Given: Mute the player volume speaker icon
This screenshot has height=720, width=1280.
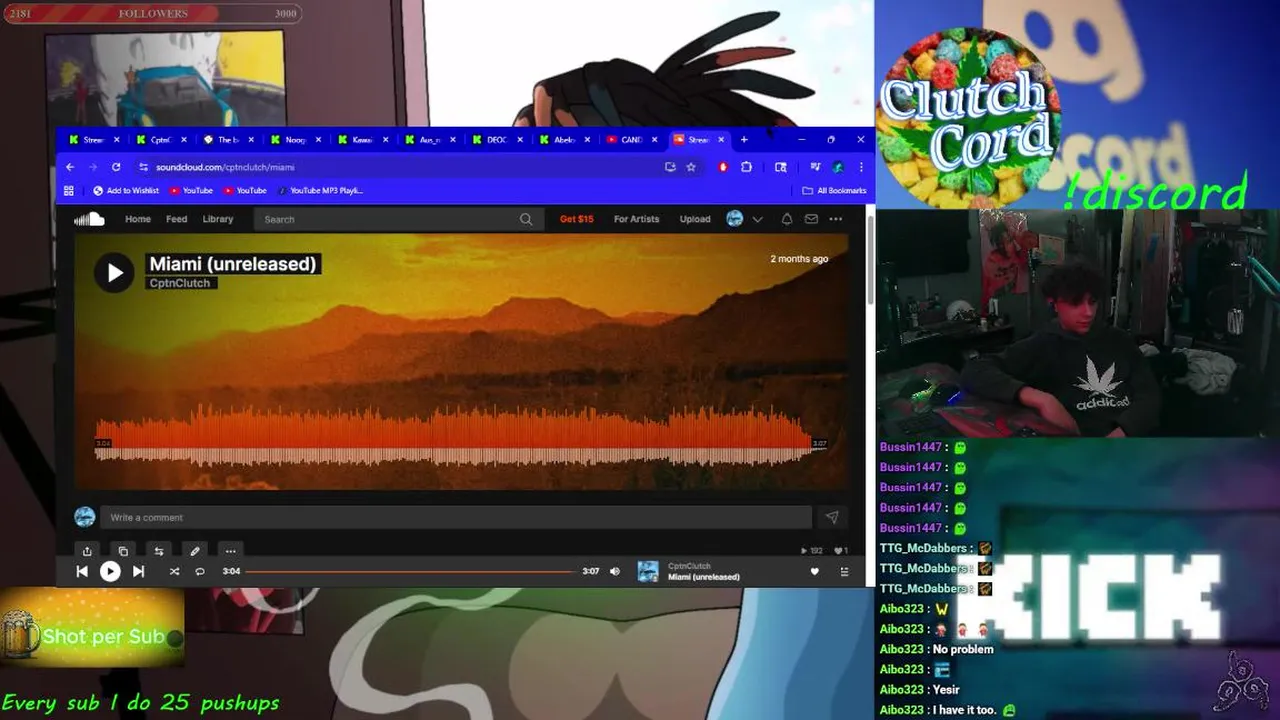Looking at the screenshot, I should click(x=615, y=571).
